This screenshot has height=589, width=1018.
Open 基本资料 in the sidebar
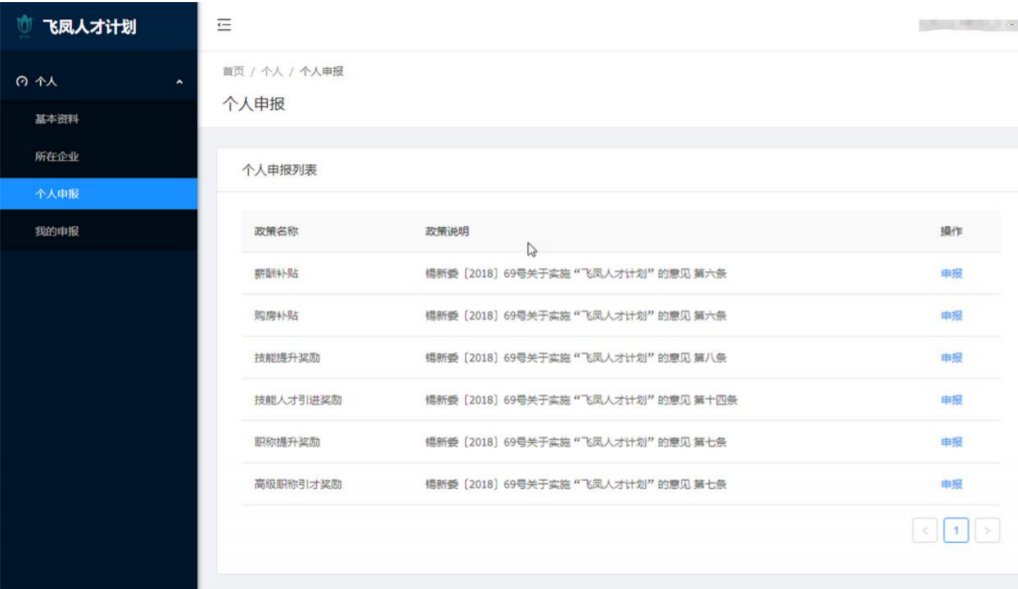click(x=57, y=120)
